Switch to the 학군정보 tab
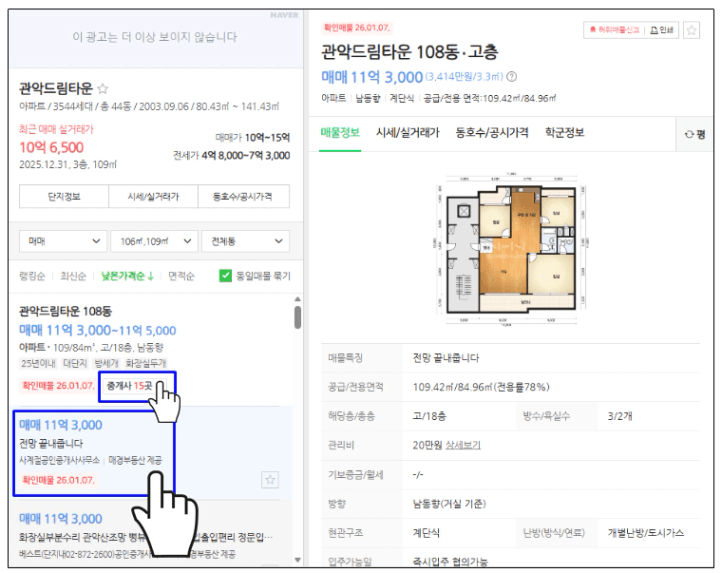This screenshot has width=722, height=573. 565,133
